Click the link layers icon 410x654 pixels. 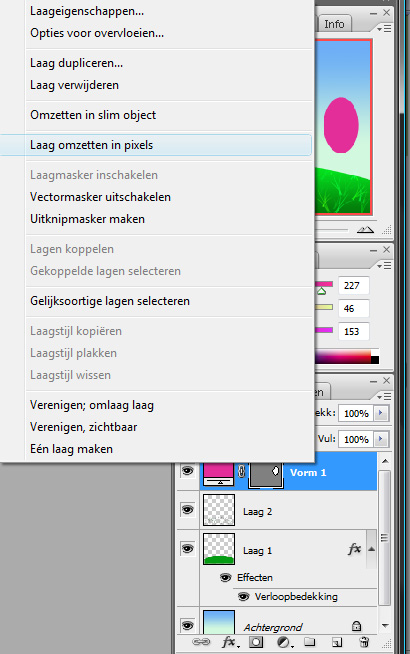(201, 642)
